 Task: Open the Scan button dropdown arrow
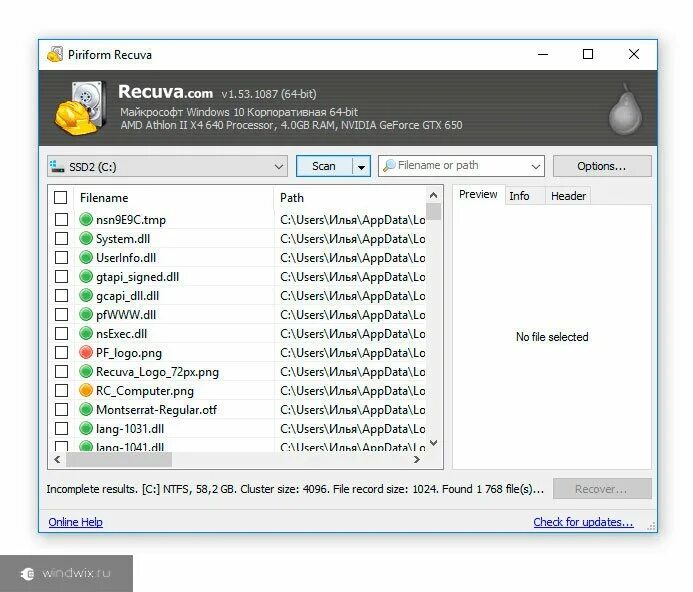pyautogui.click(x=362, y=166)
